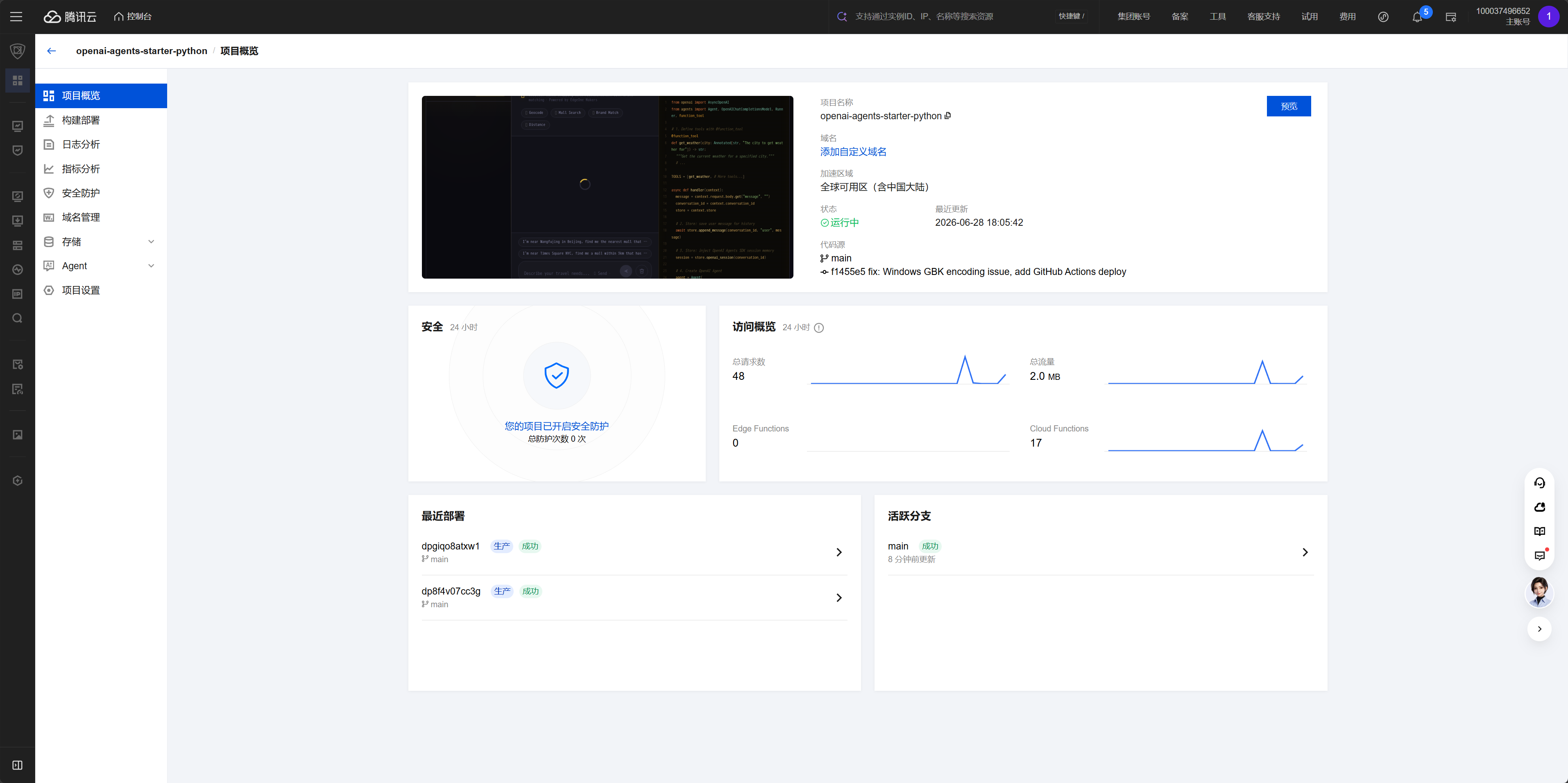The width and height of the screenshot is (1568, 783).
Task: Select the four-squares grid icon in dark sidebar
Action: [x=18, y=80]
